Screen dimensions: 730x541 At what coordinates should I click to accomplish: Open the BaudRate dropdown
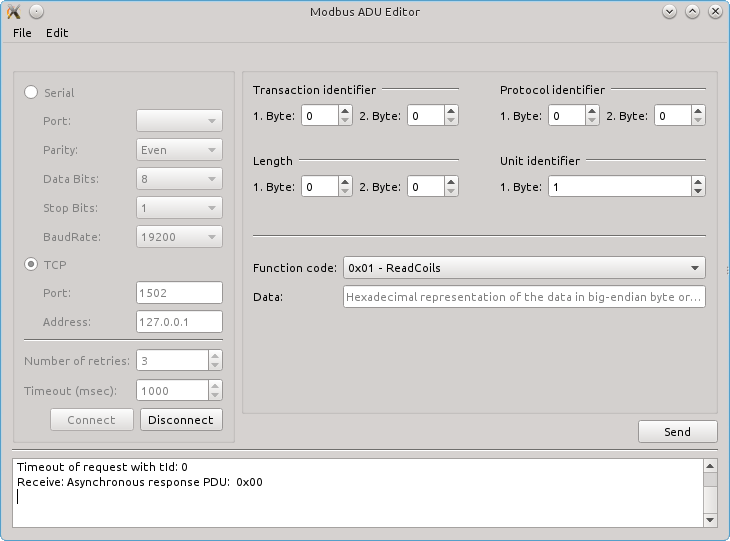coord(179,236)
